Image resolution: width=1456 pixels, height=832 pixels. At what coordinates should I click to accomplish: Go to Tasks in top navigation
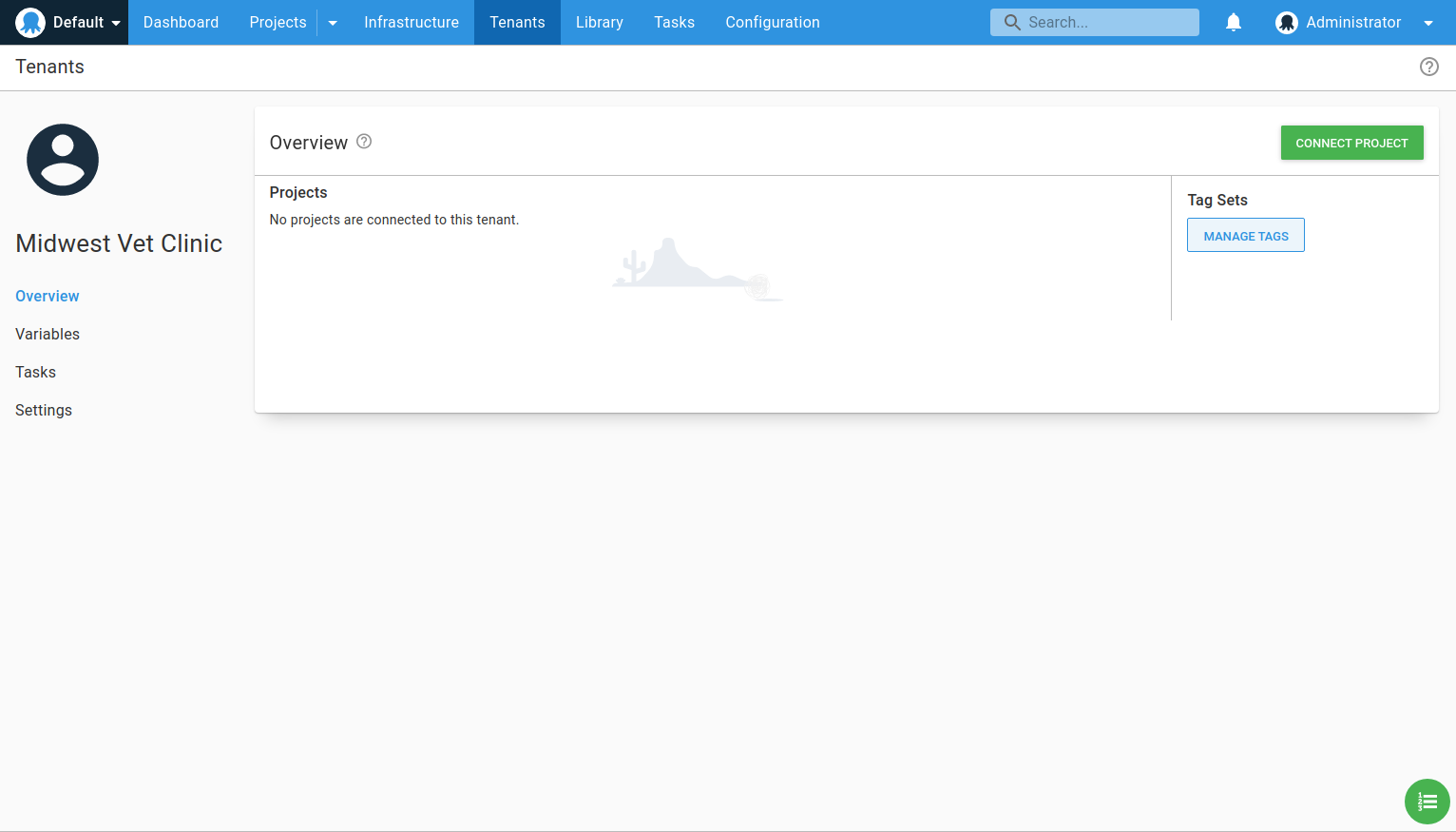(674, 22)
